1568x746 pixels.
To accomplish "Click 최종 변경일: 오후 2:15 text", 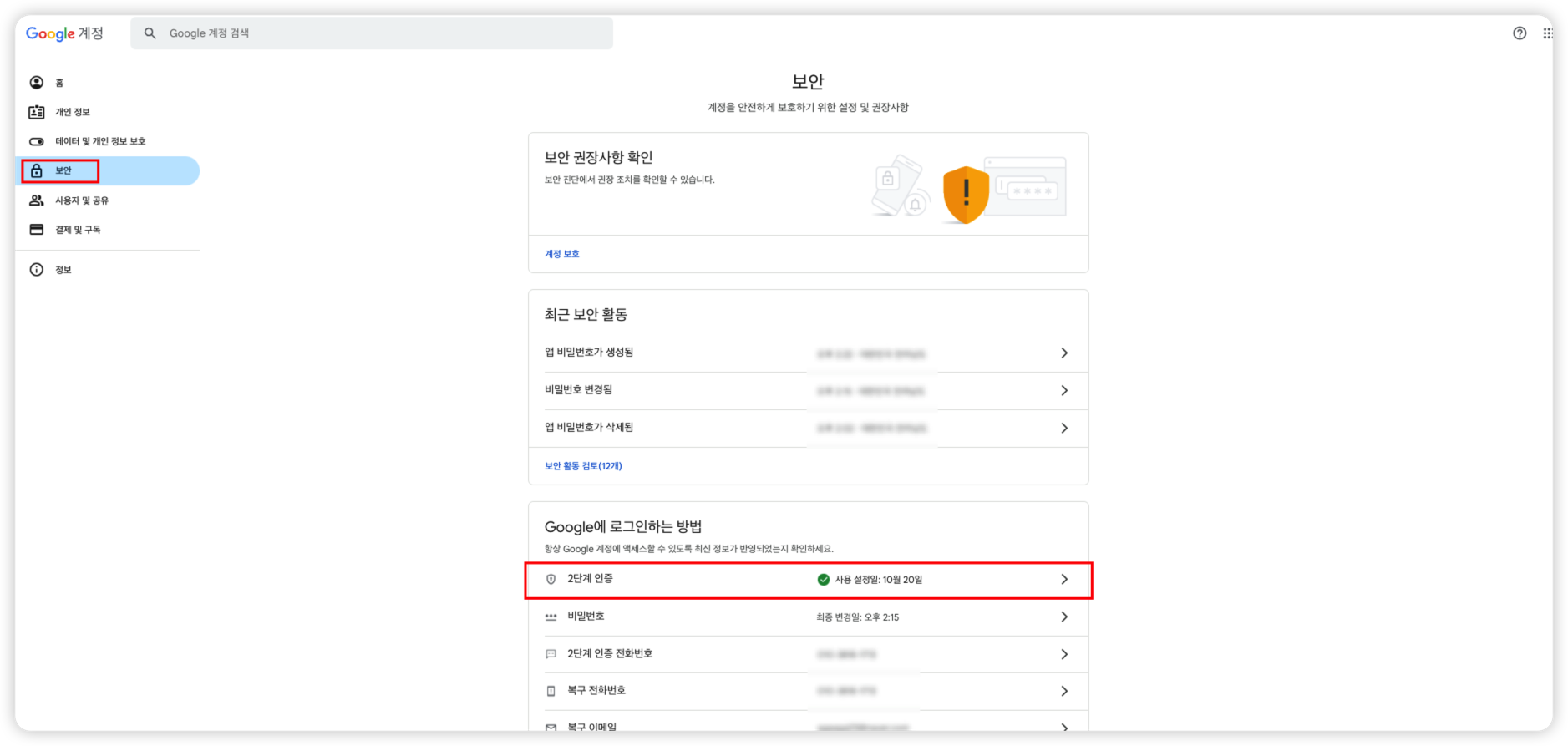I will [858, 617].
